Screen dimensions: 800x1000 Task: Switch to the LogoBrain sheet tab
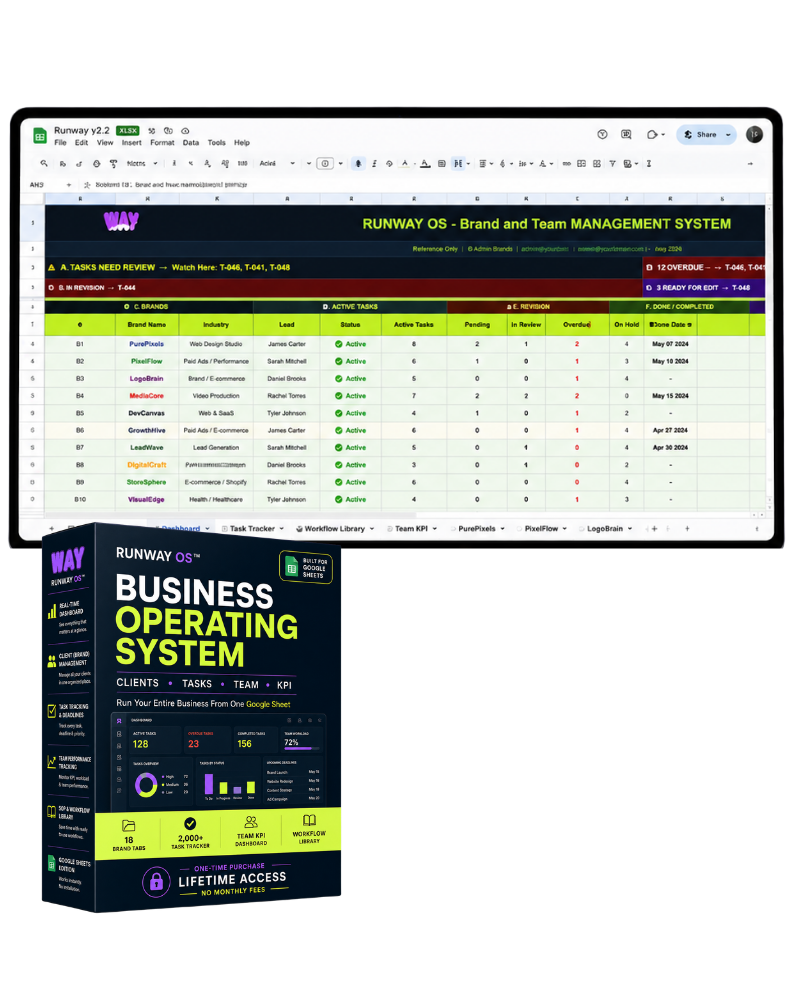[605, 529]
